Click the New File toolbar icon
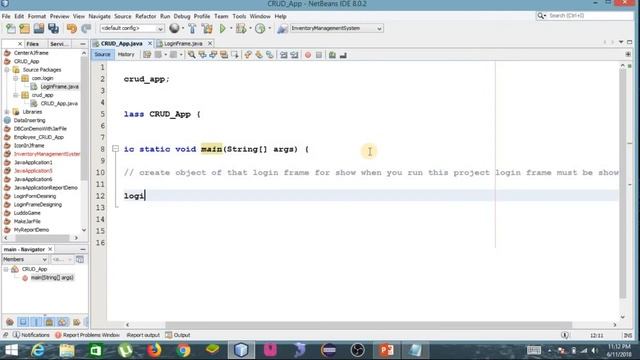Image resolution: width=640 pixels, height=360 pixels. [11, 29]
